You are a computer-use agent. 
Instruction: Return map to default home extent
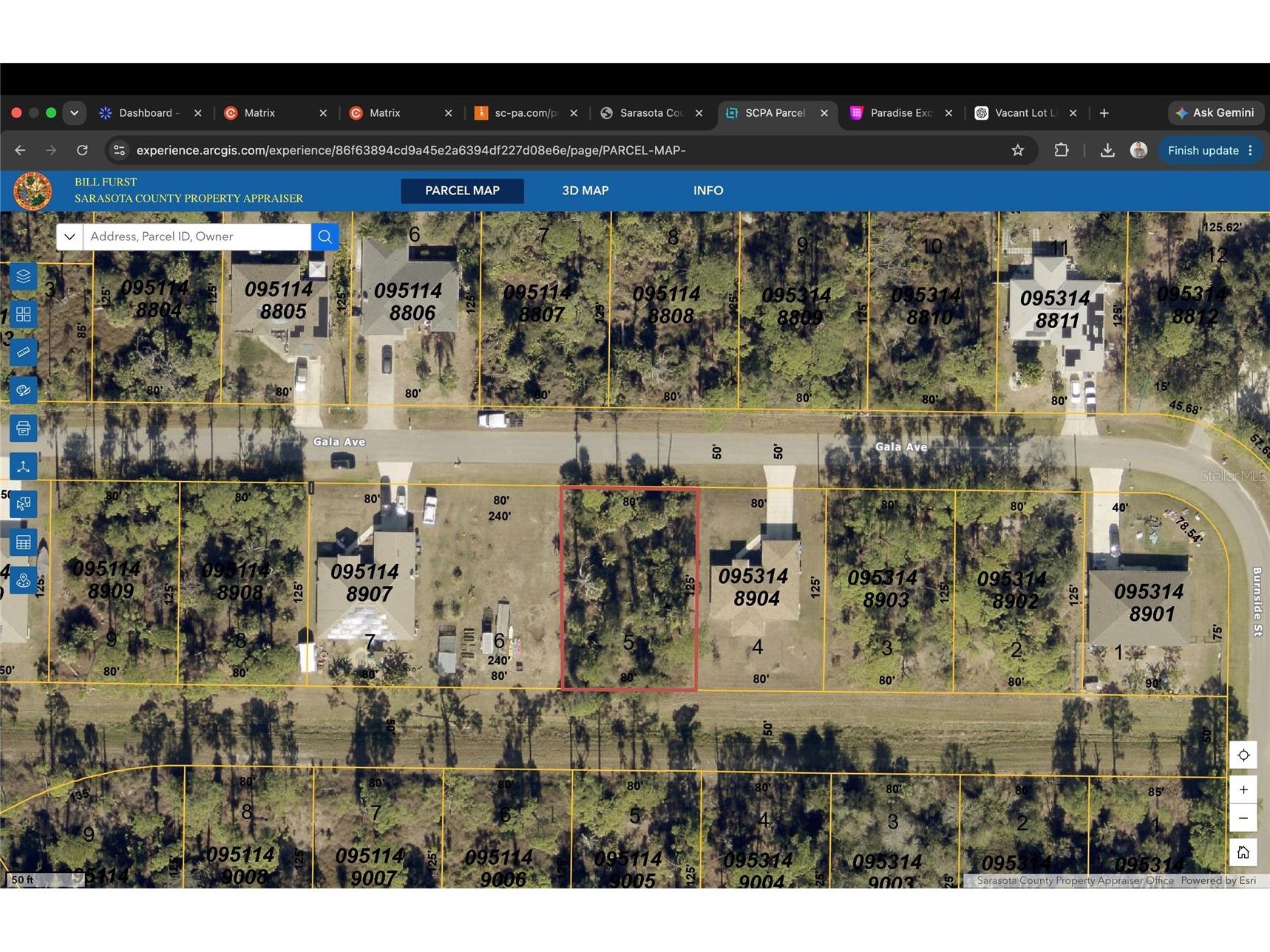tap(1243, 852)
